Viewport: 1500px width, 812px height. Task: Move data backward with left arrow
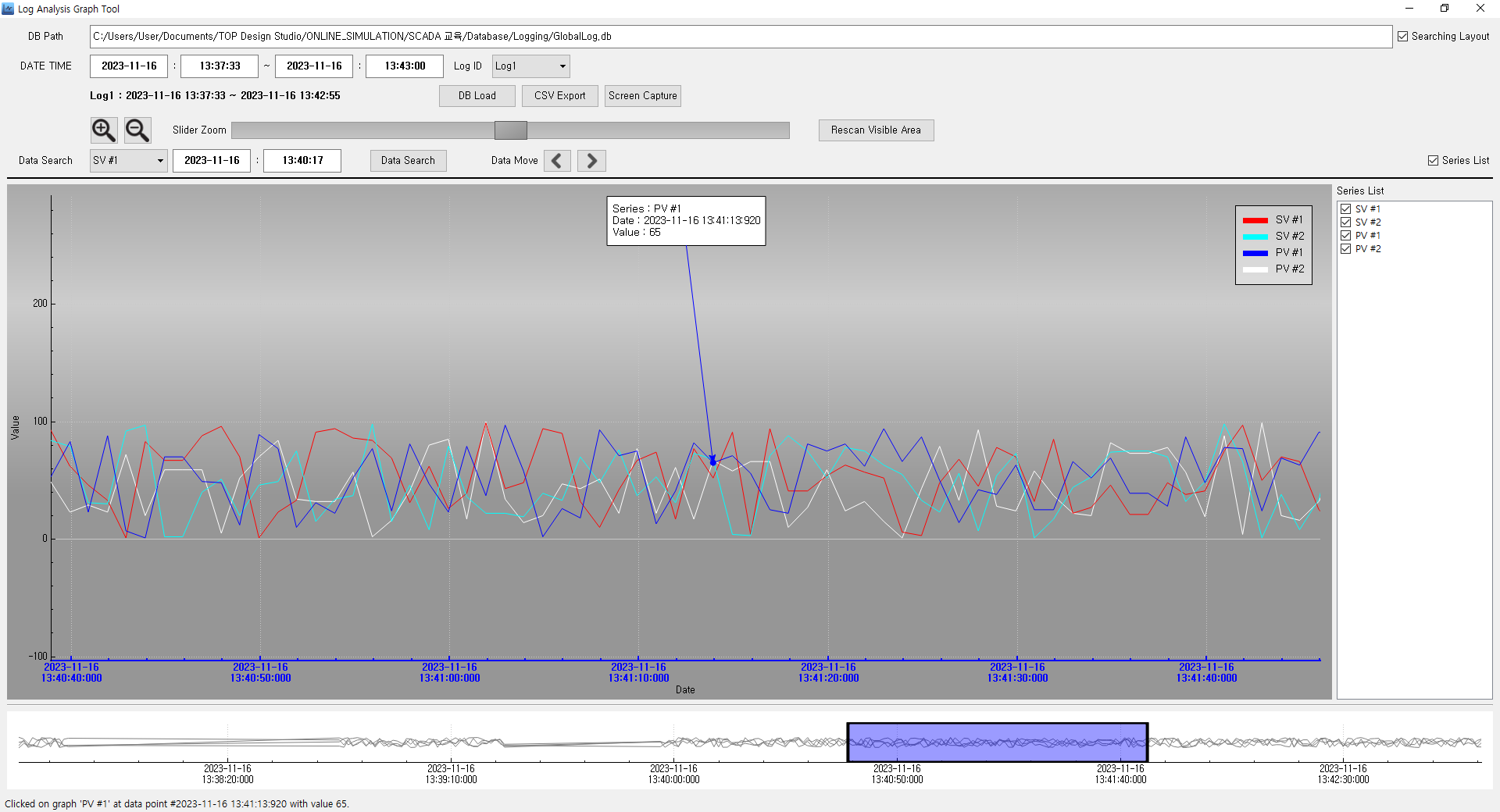coord(557,161)
